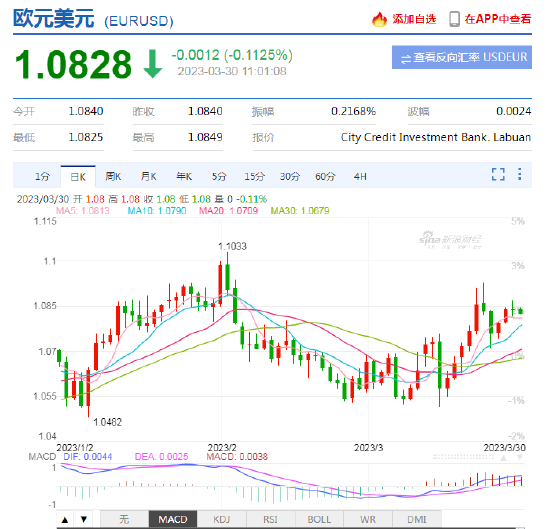Image resolution: width=550 pixels, height=529 pixels.
Task: Click the swap arrows icon on USDEUR button
Action: 406,58
